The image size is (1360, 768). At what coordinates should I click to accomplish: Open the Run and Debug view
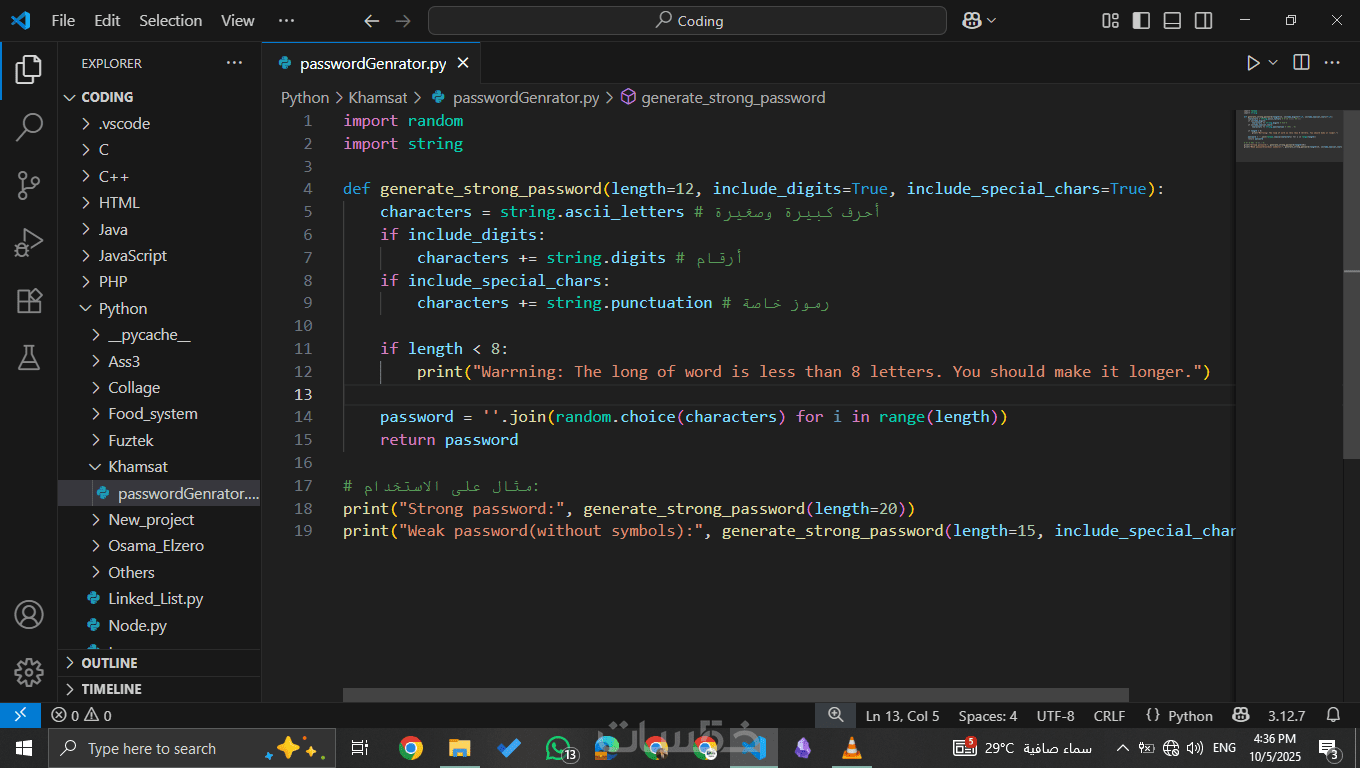coord(29,243)
